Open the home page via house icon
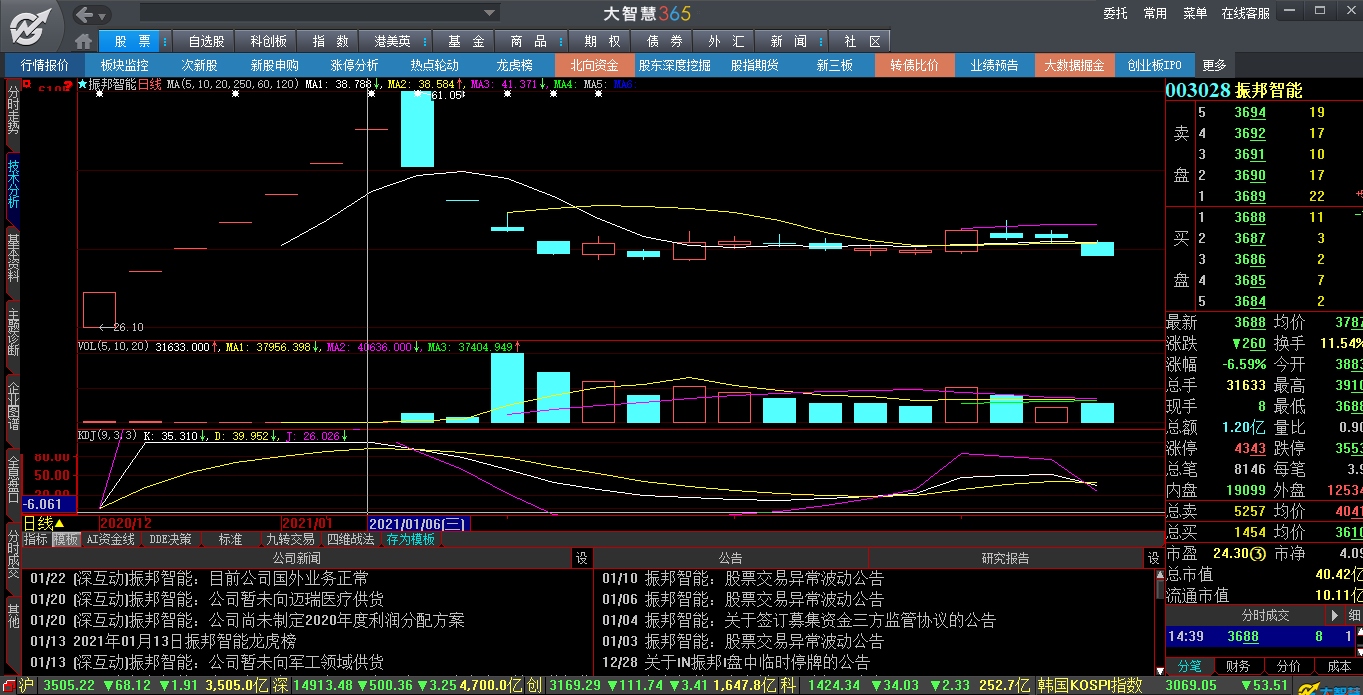This screenshot has width=1363, height=695. (x=84, y=41)
